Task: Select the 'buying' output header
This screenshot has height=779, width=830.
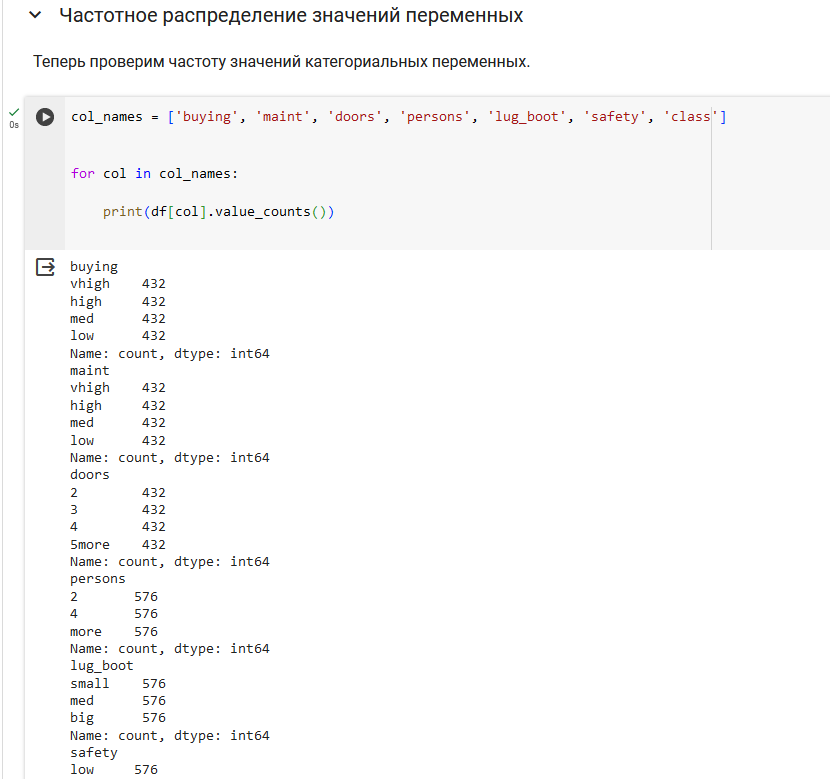Action: point(94,267)
